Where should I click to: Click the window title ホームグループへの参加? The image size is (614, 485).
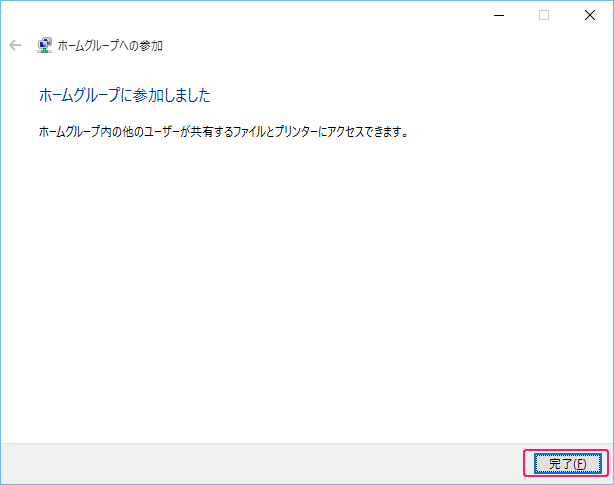[x=110, y=46]
